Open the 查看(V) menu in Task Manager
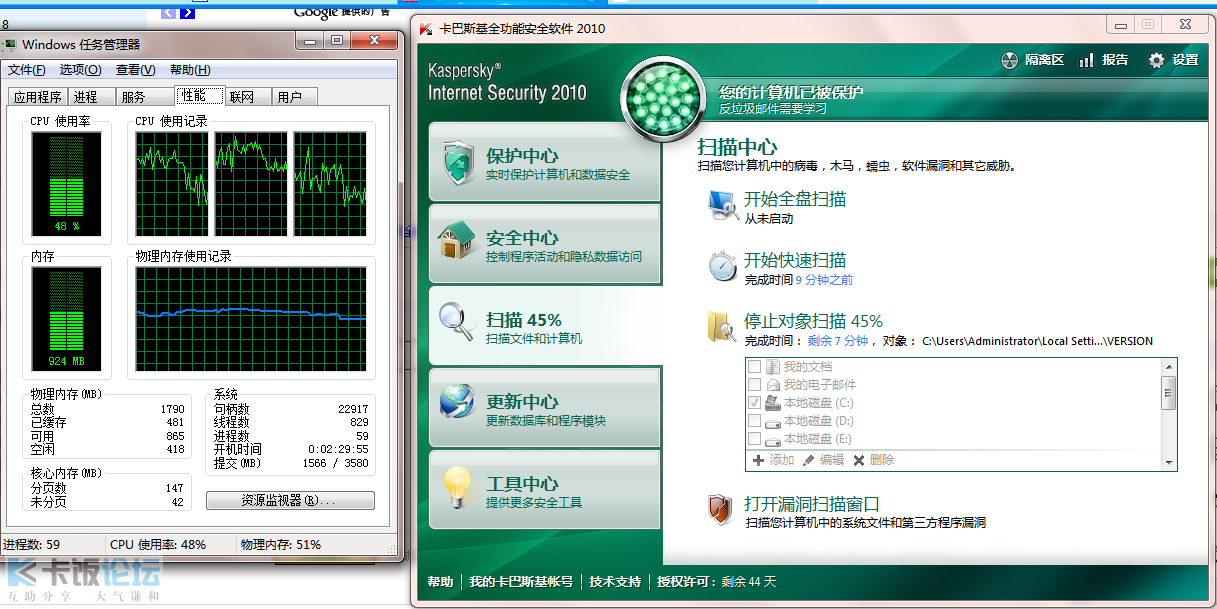 pos(135,70)
